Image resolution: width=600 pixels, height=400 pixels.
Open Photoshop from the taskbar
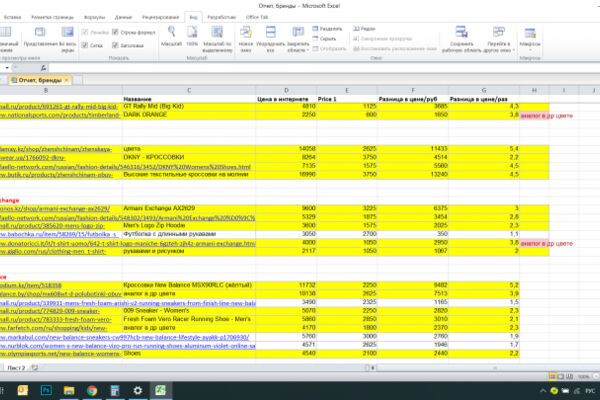46,390
